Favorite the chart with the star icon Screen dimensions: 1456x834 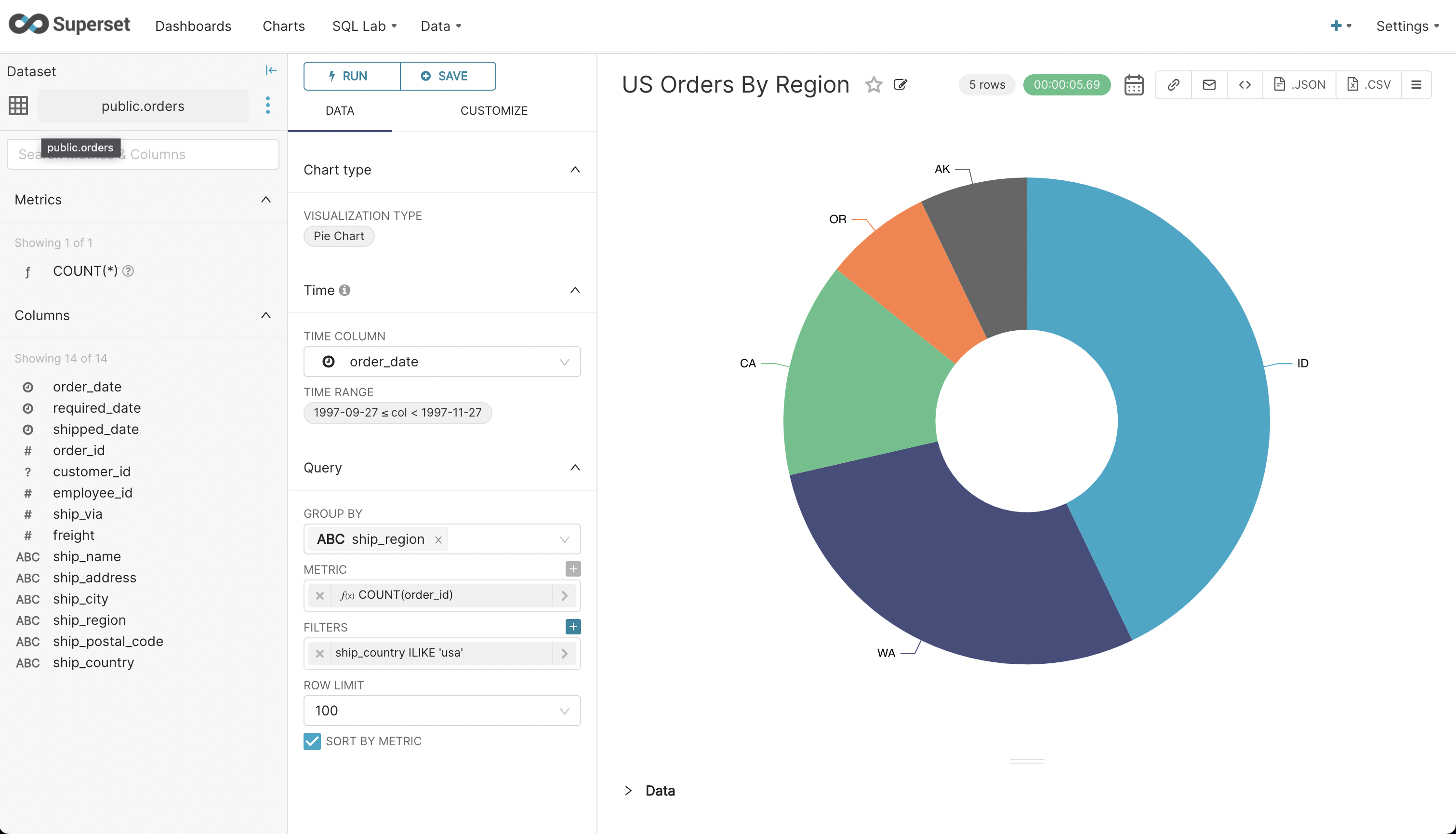[874, 84]
